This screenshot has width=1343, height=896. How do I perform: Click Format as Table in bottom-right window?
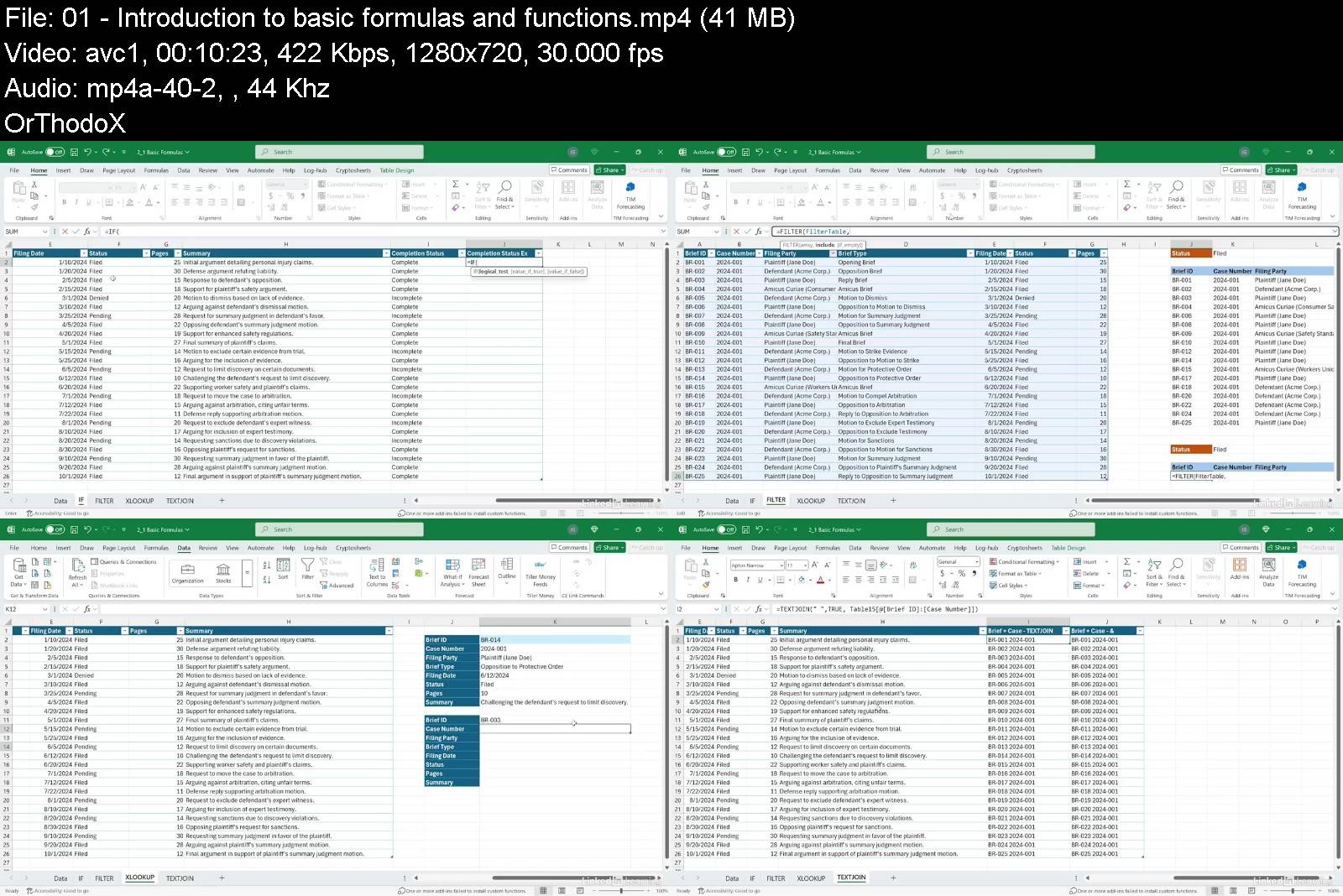click(1013, 574)
